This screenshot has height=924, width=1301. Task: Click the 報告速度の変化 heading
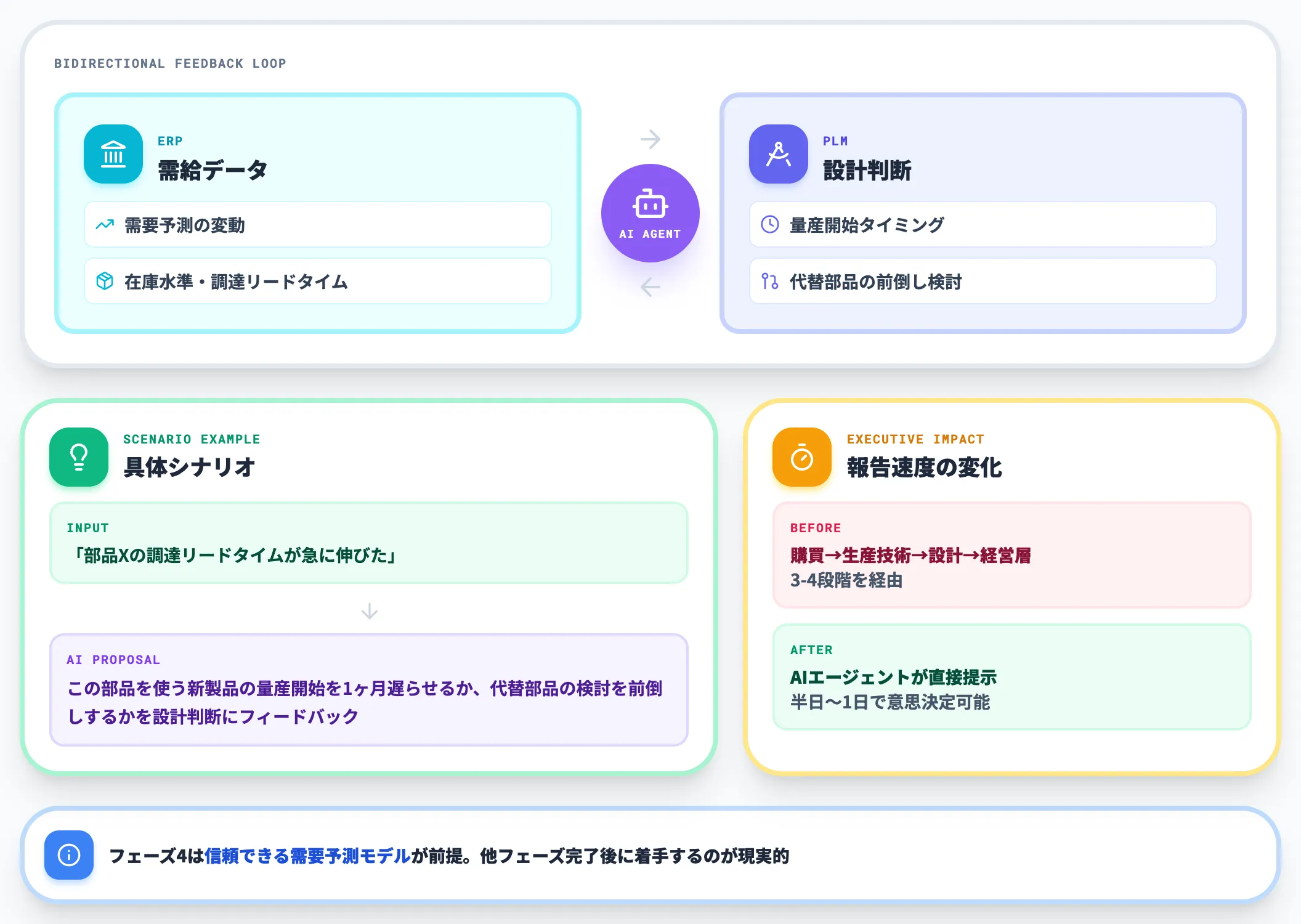pos(924,467)
